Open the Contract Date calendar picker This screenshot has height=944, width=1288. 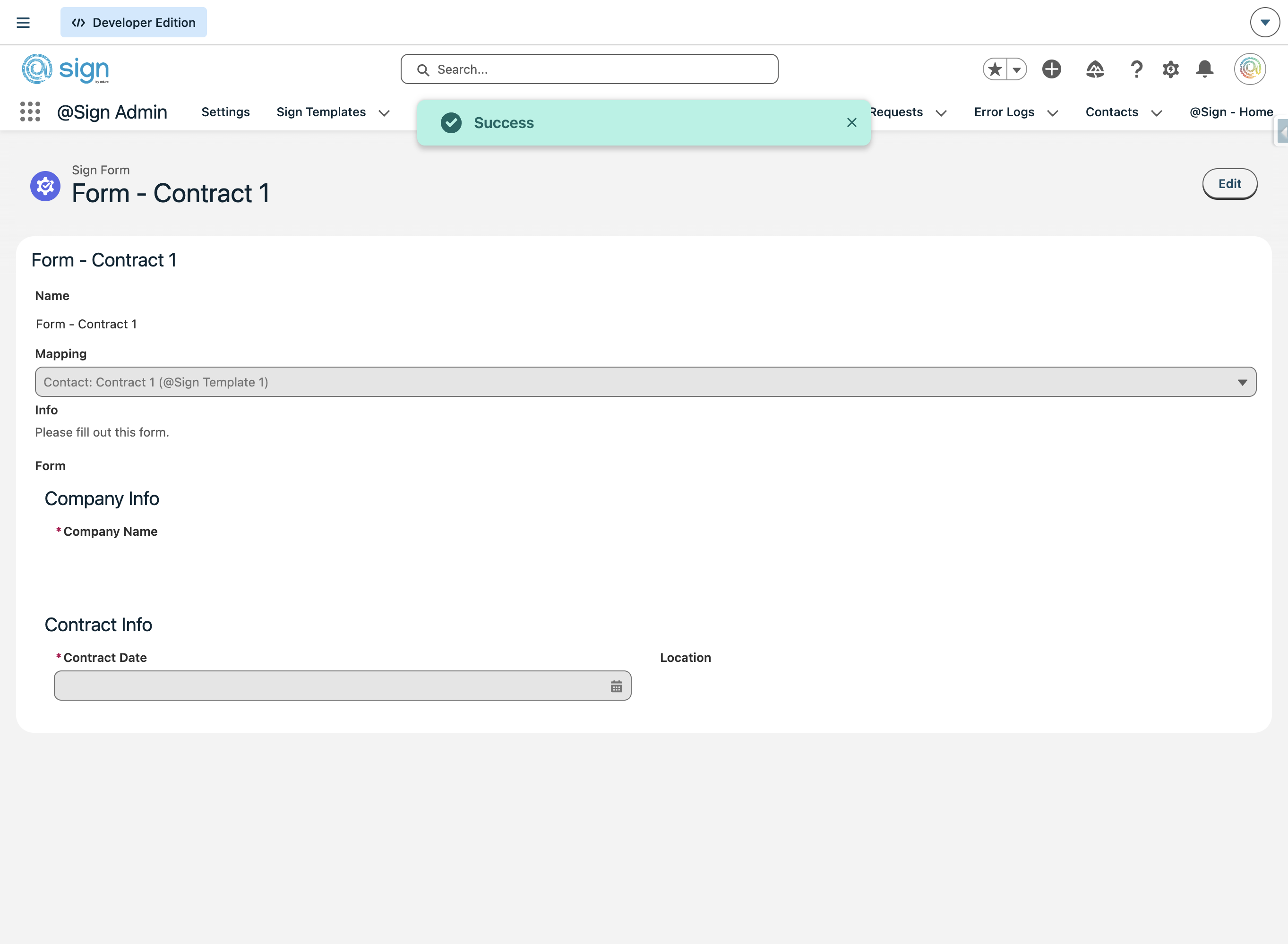pyautogui.click(x=616, y=687)
